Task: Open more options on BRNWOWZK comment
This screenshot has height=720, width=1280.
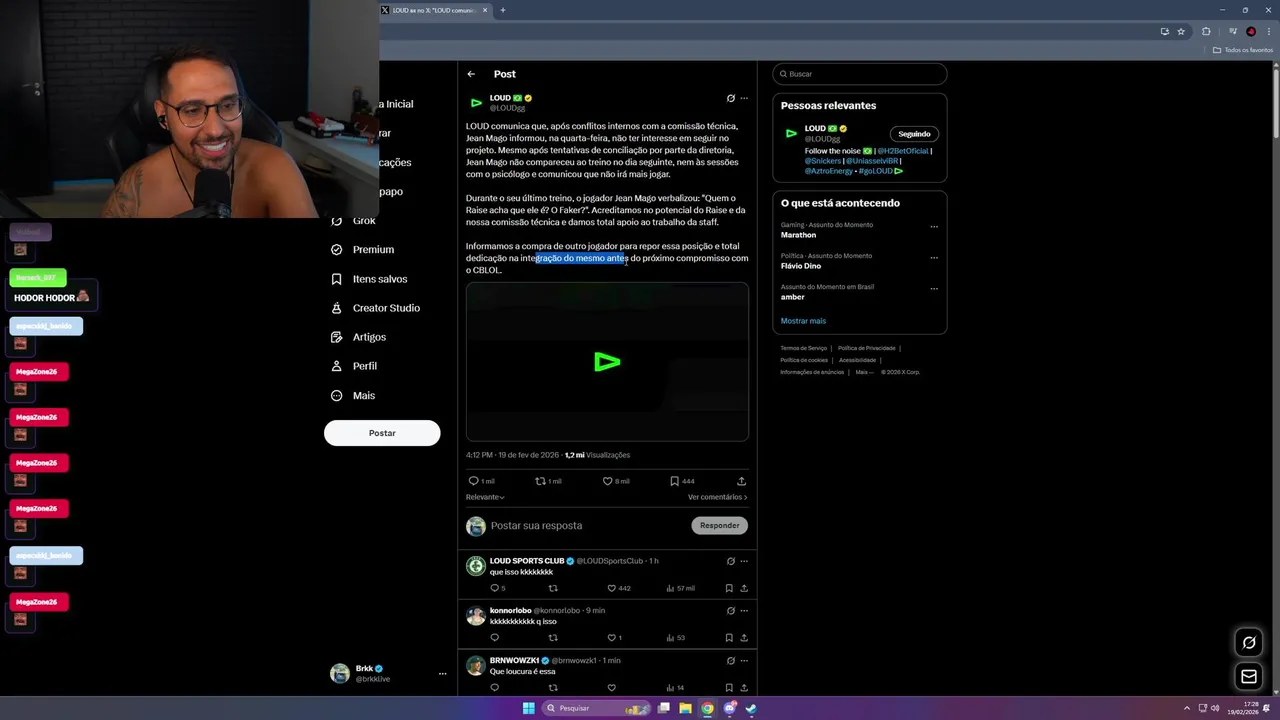Action: click(743, 660)
